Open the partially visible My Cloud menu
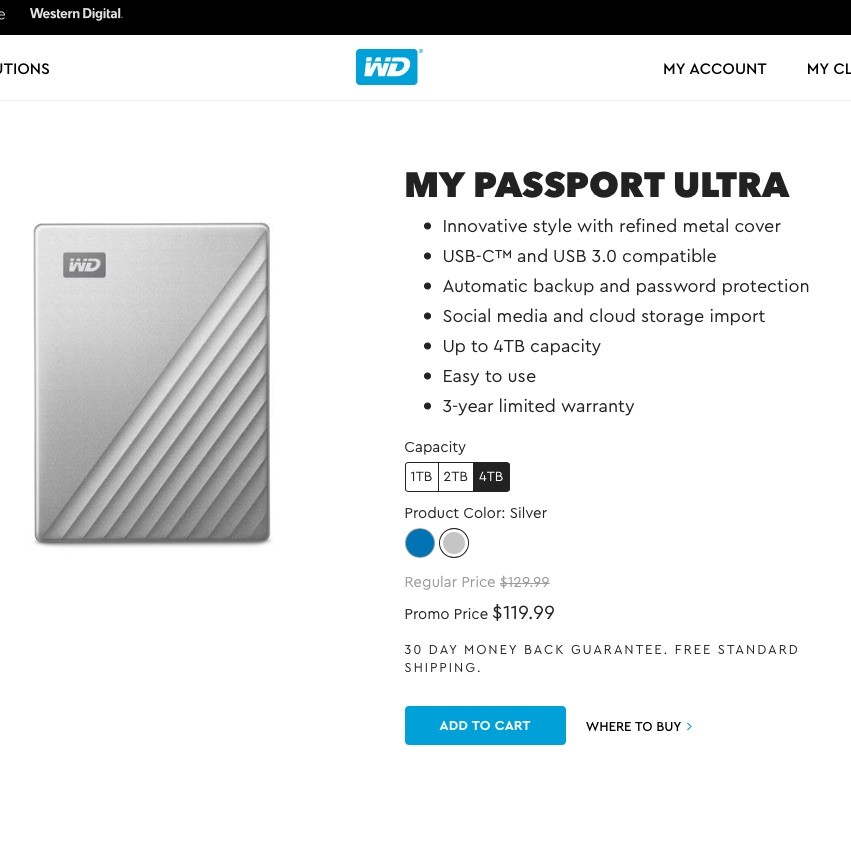Screen dimensions: 851x863 [x=828, y=69]
